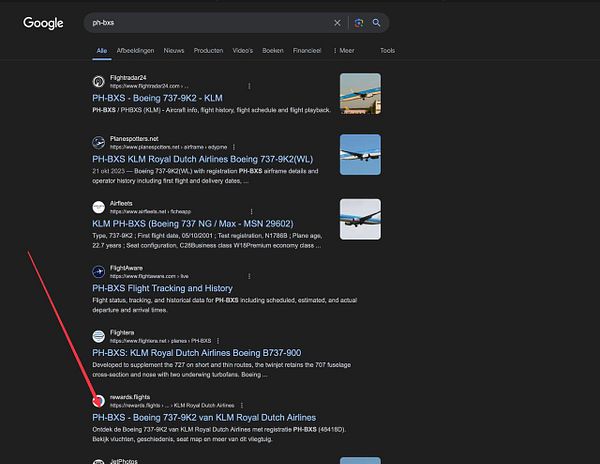Open the Planespotters.net result options menu
Image resolution: width=600 pixels, height=464 pixels.
[x=234, y=147]
